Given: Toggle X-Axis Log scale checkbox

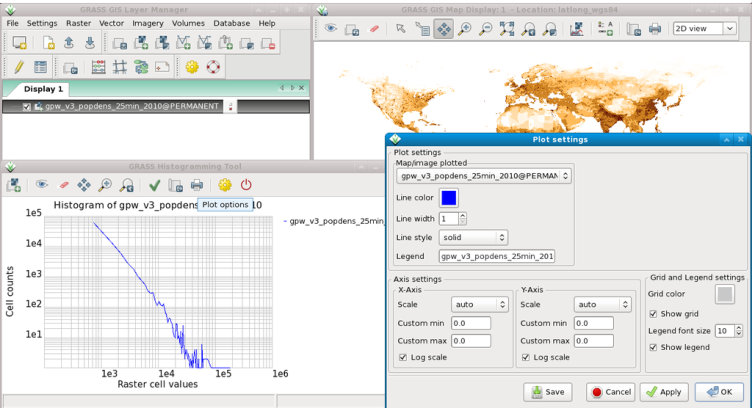Looking at the screenshot, I should [x=402, y=357].
